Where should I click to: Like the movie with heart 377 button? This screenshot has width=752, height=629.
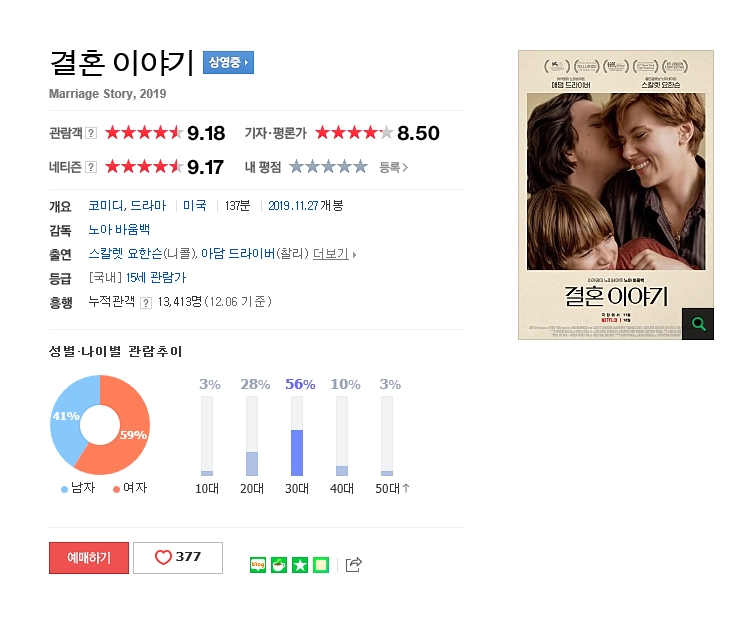pos(178,558)
